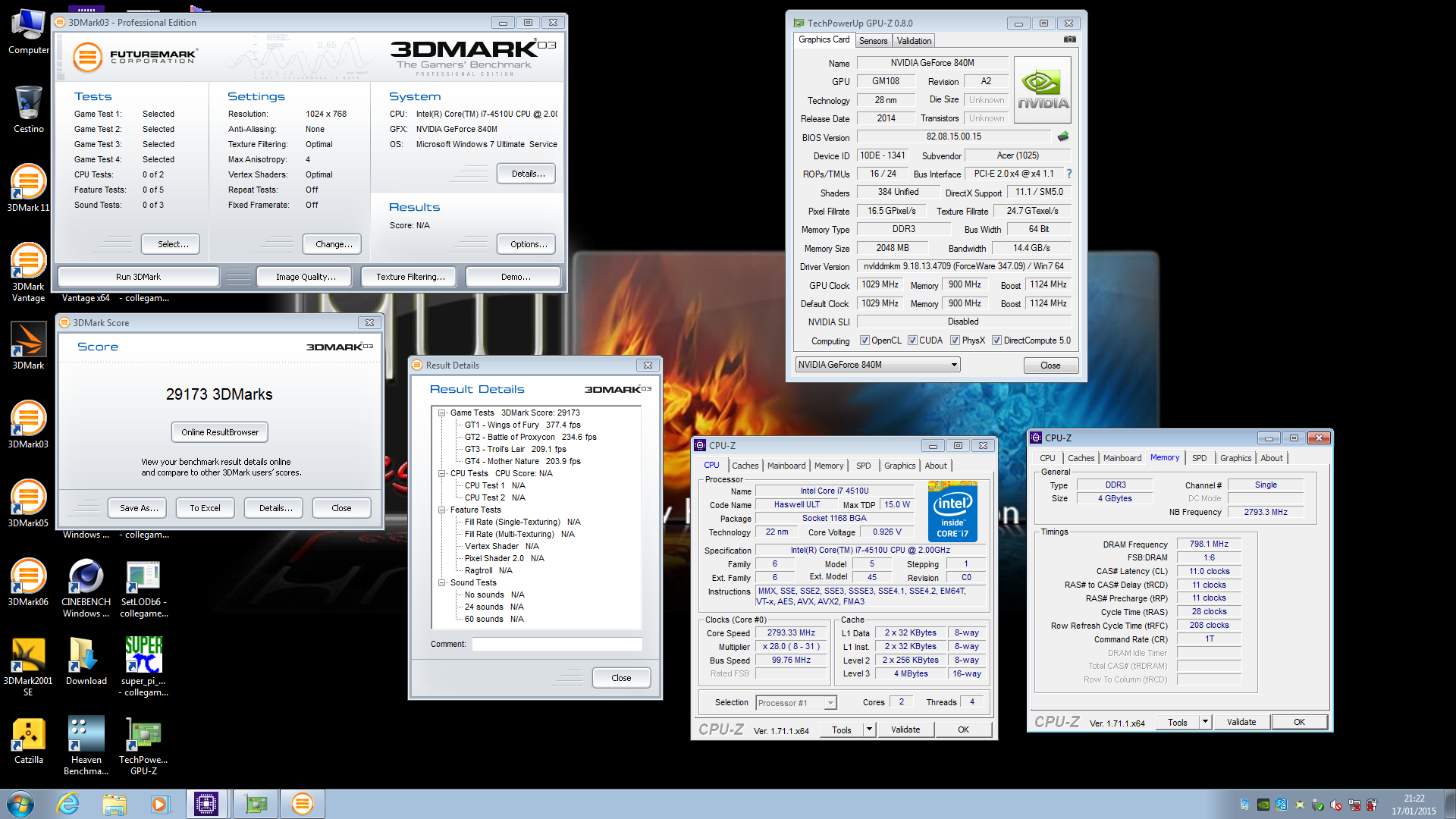Open Mainboard tab in CPU-Z CPU window
The width and height of the screenshot is (1456, 819).
coord(786,466)
